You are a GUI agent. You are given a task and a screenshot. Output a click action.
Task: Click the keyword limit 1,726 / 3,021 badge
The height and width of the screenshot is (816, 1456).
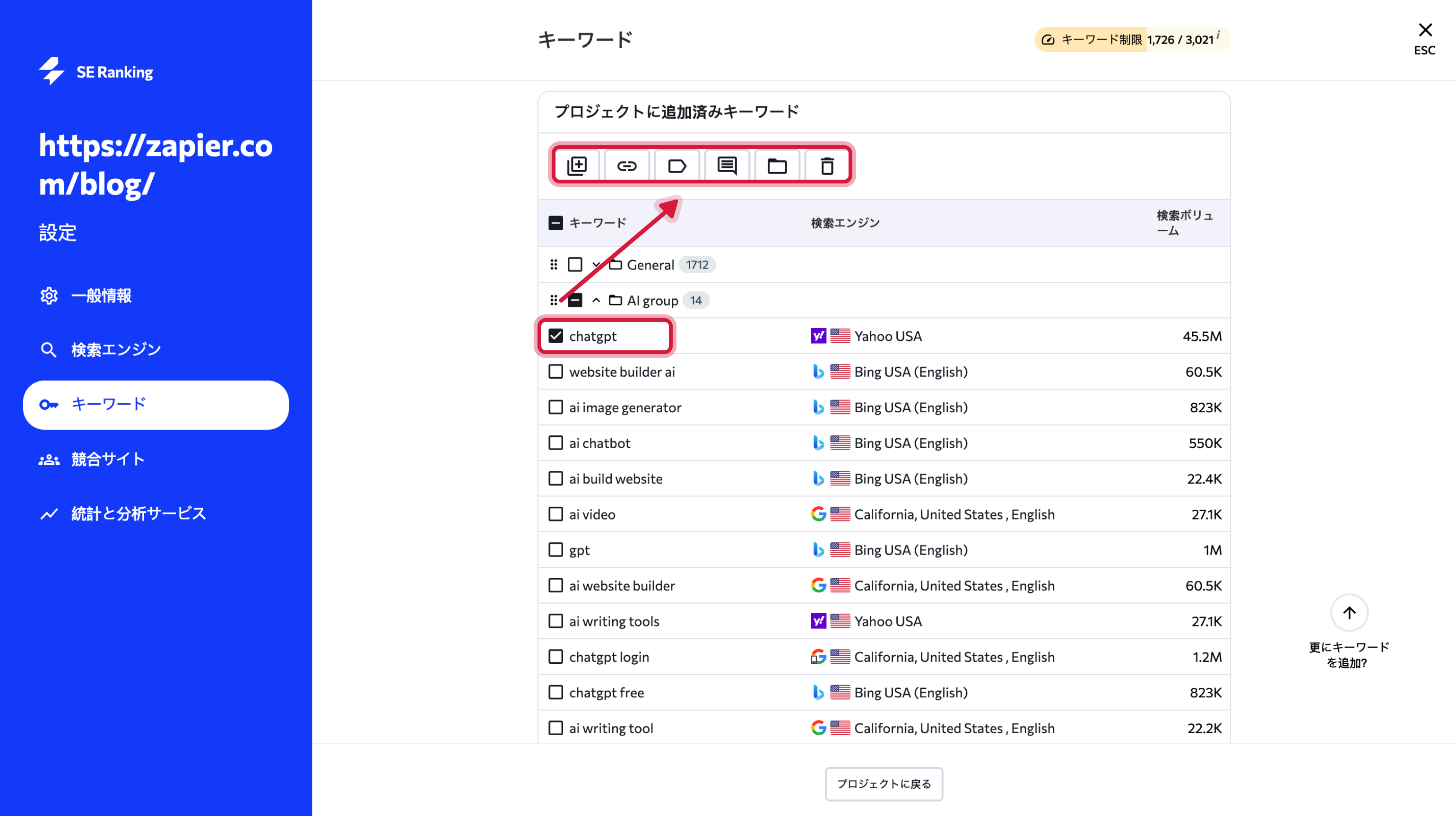[x=1132, y=40]
